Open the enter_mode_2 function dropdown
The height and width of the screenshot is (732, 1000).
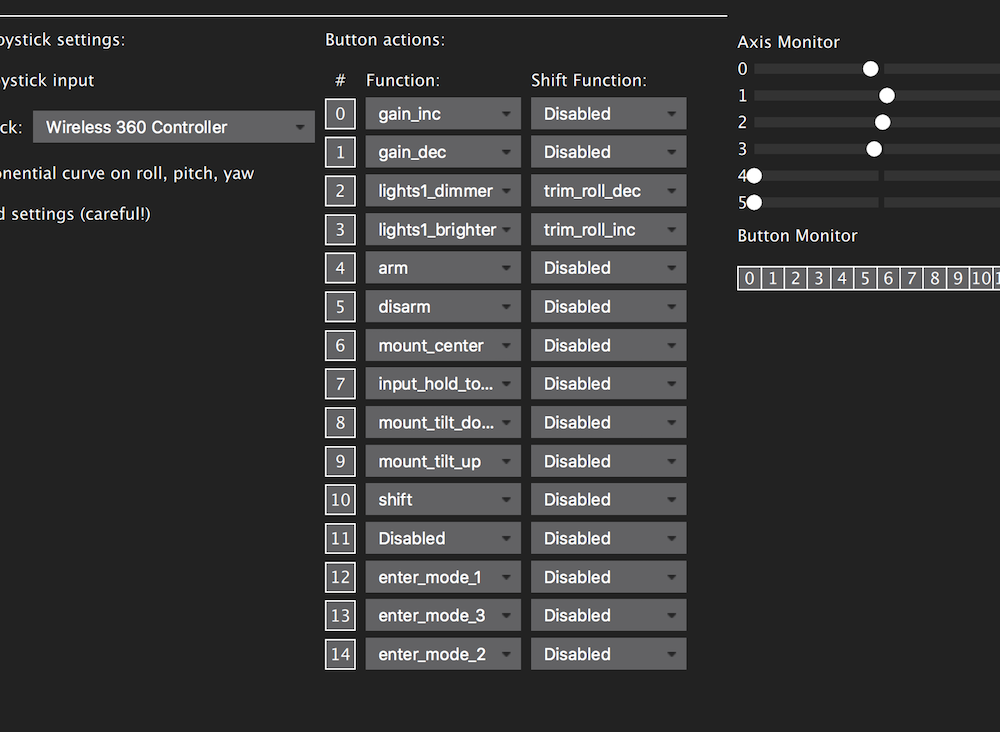pos(443,654)
